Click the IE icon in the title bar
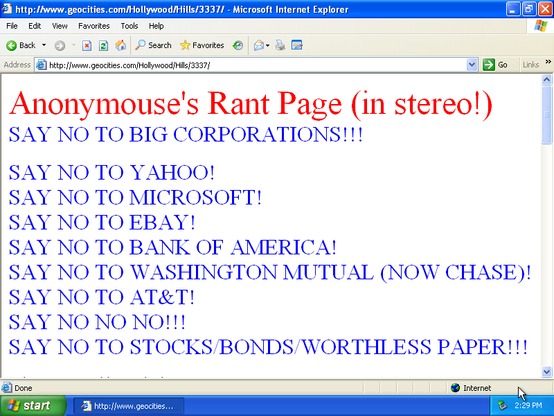554x416 pixels. point(6,9)
